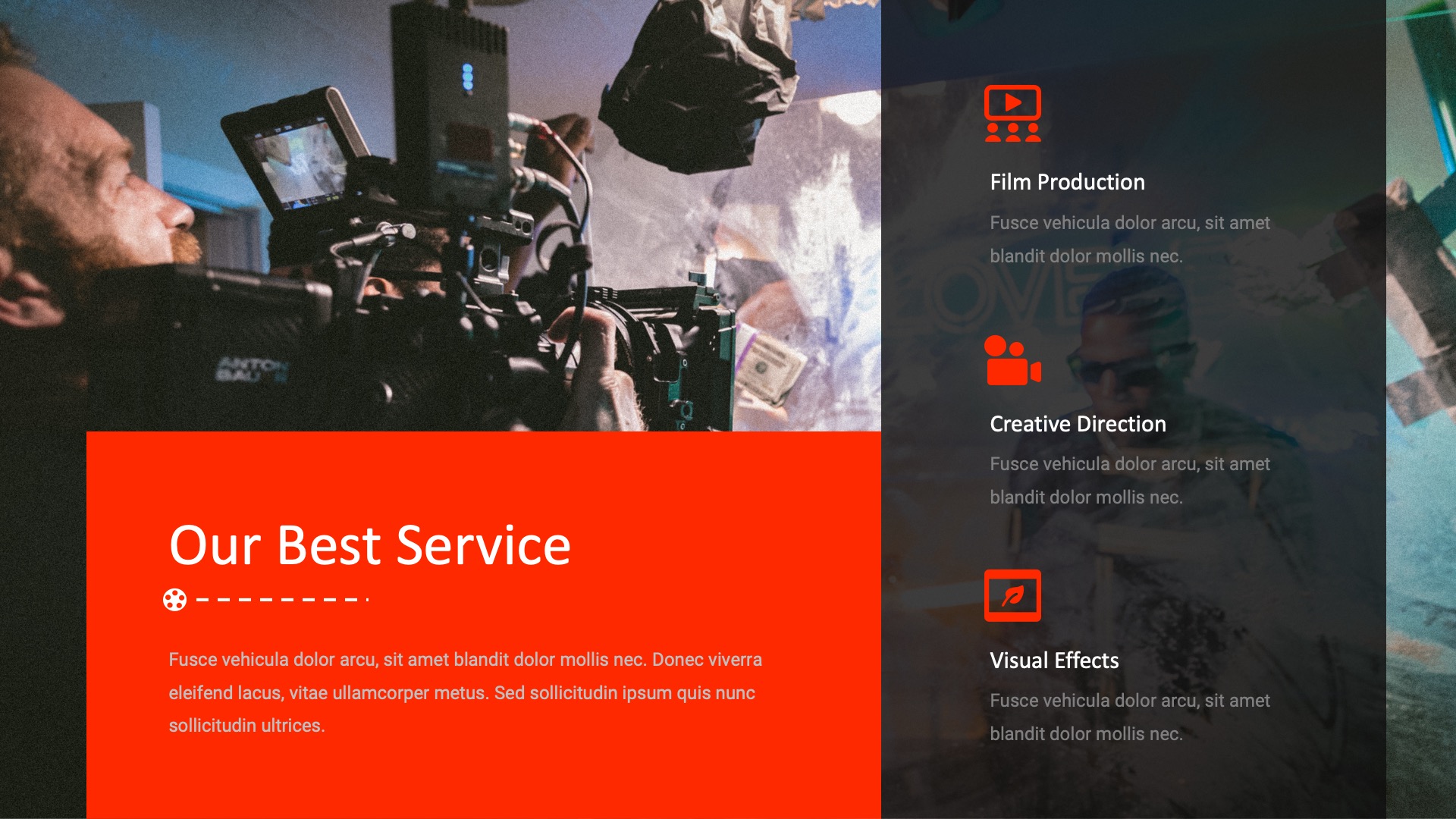Select the "Visual Effects" heading
The image size is (1456, 819).
1054,661
